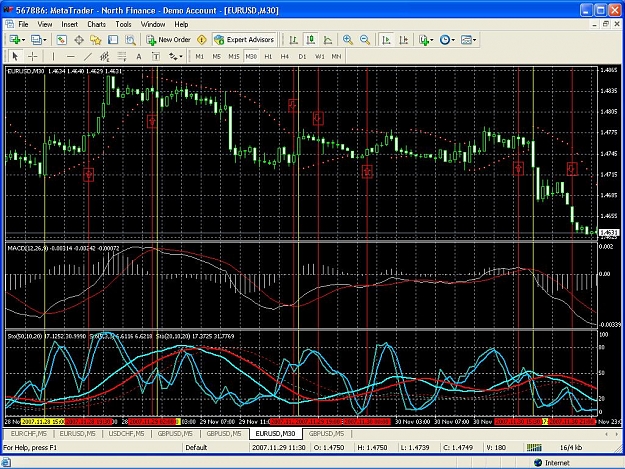Click the MACD(12,26,9) indicator label

(28, 248)
